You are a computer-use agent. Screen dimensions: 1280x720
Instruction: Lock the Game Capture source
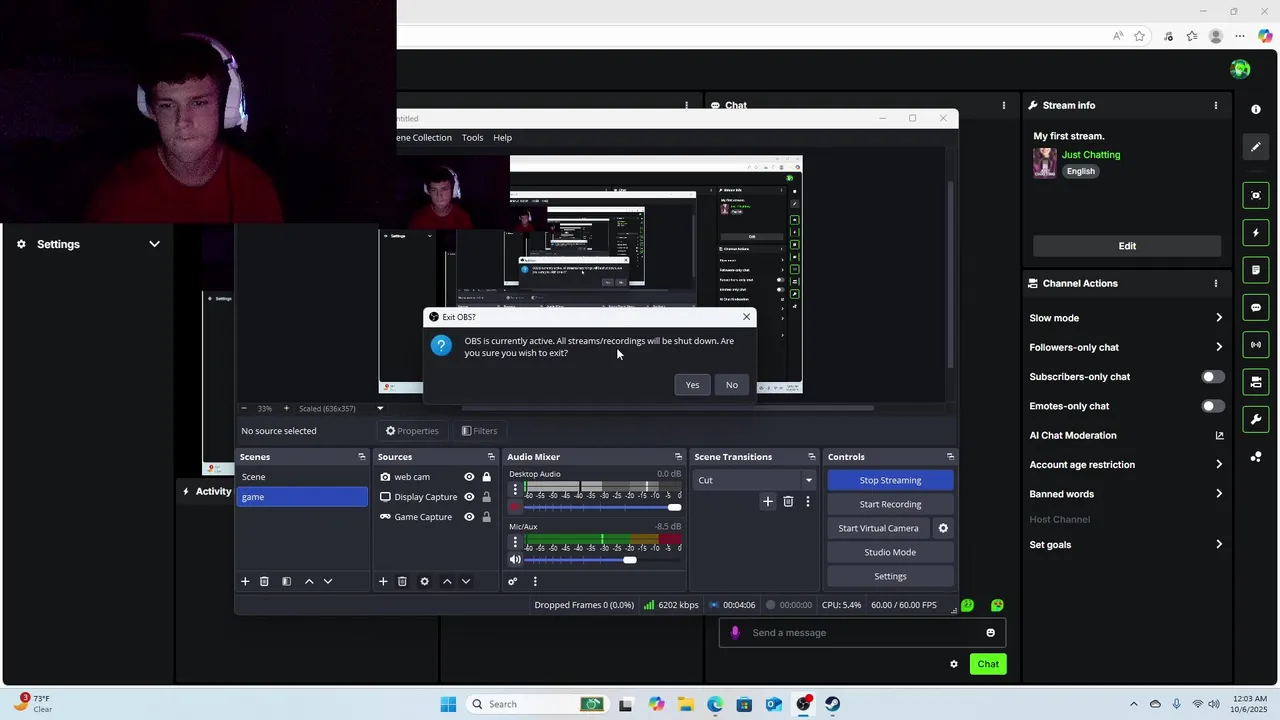pos(487,517)
